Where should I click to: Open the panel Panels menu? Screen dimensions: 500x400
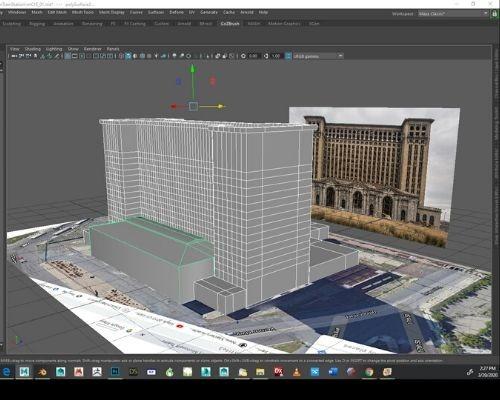(x=113, y=49)
